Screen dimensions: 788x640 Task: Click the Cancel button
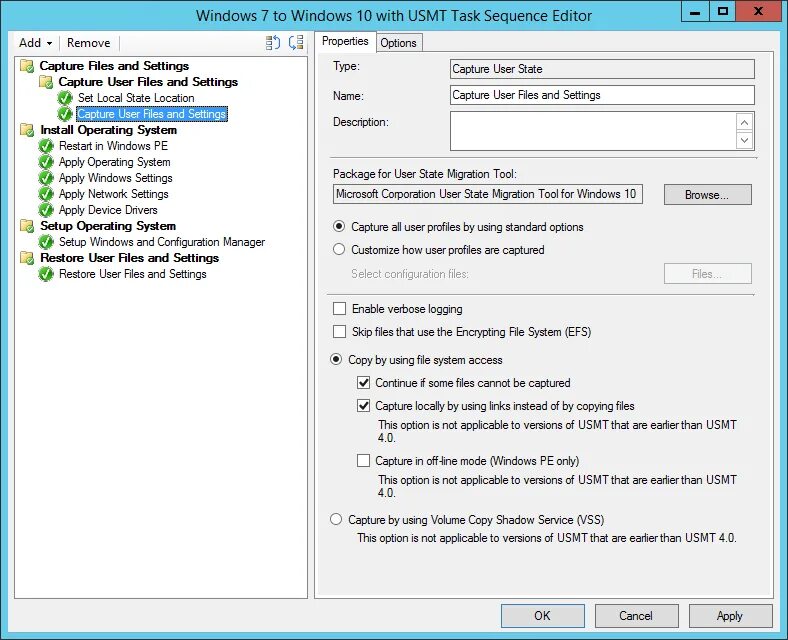(x=636, y=616)
